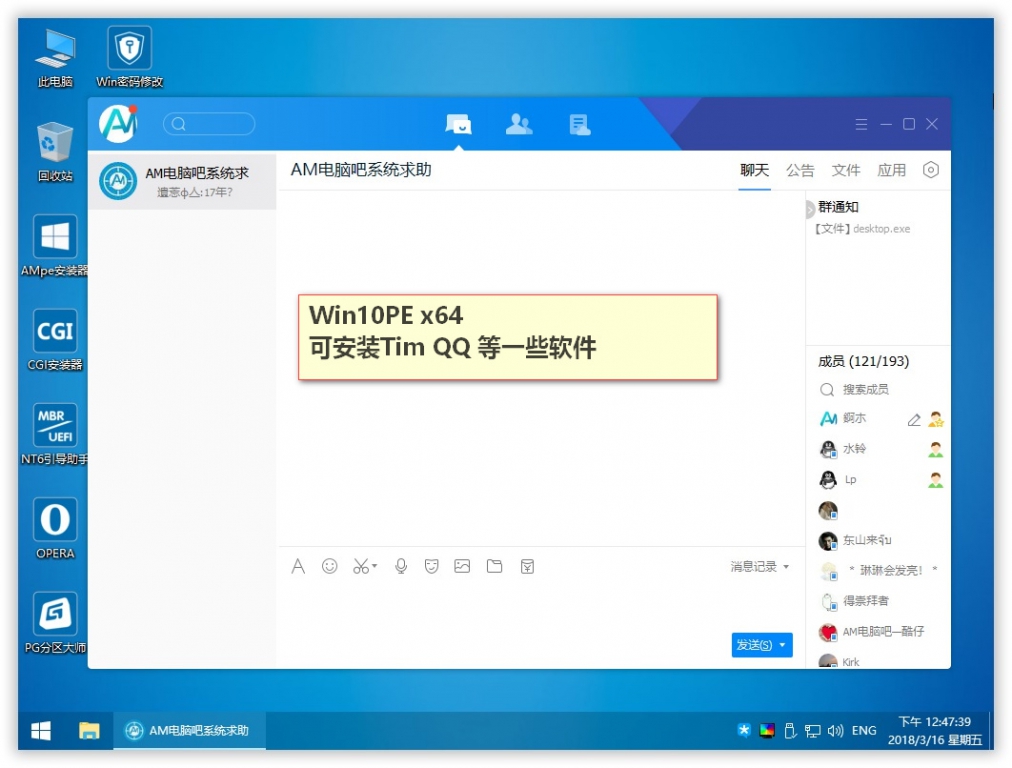Expand the send button options arrow
Screen dimensions: 1012x768
click(x=783, y=645)
